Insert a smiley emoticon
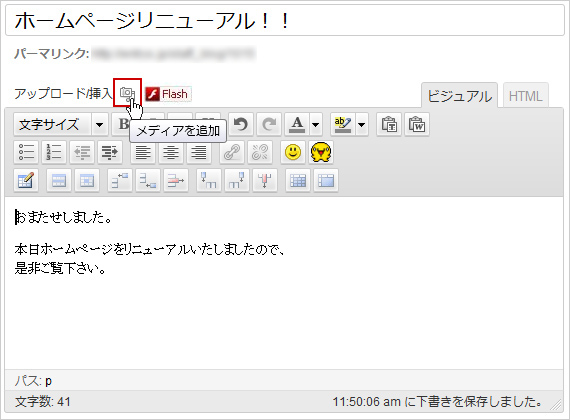 (293, 152)
